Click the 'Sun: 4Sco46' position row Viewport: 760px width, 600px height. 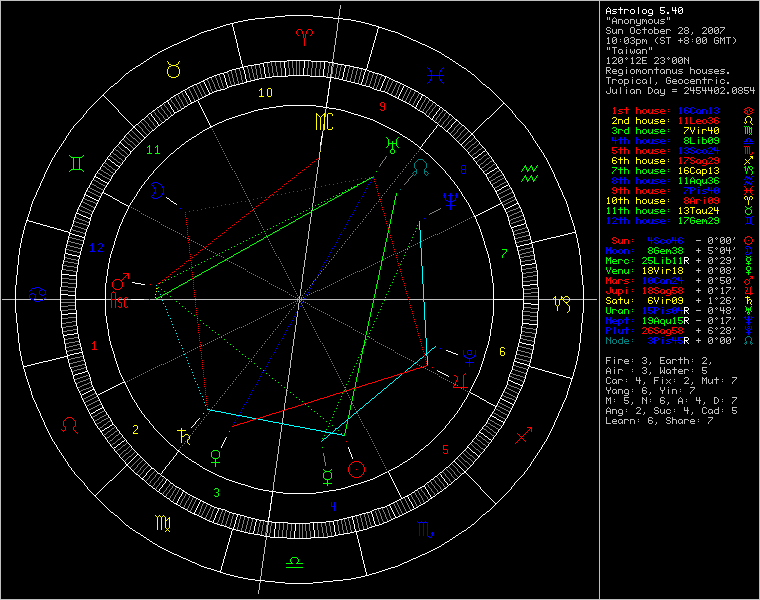coord(674,241)
